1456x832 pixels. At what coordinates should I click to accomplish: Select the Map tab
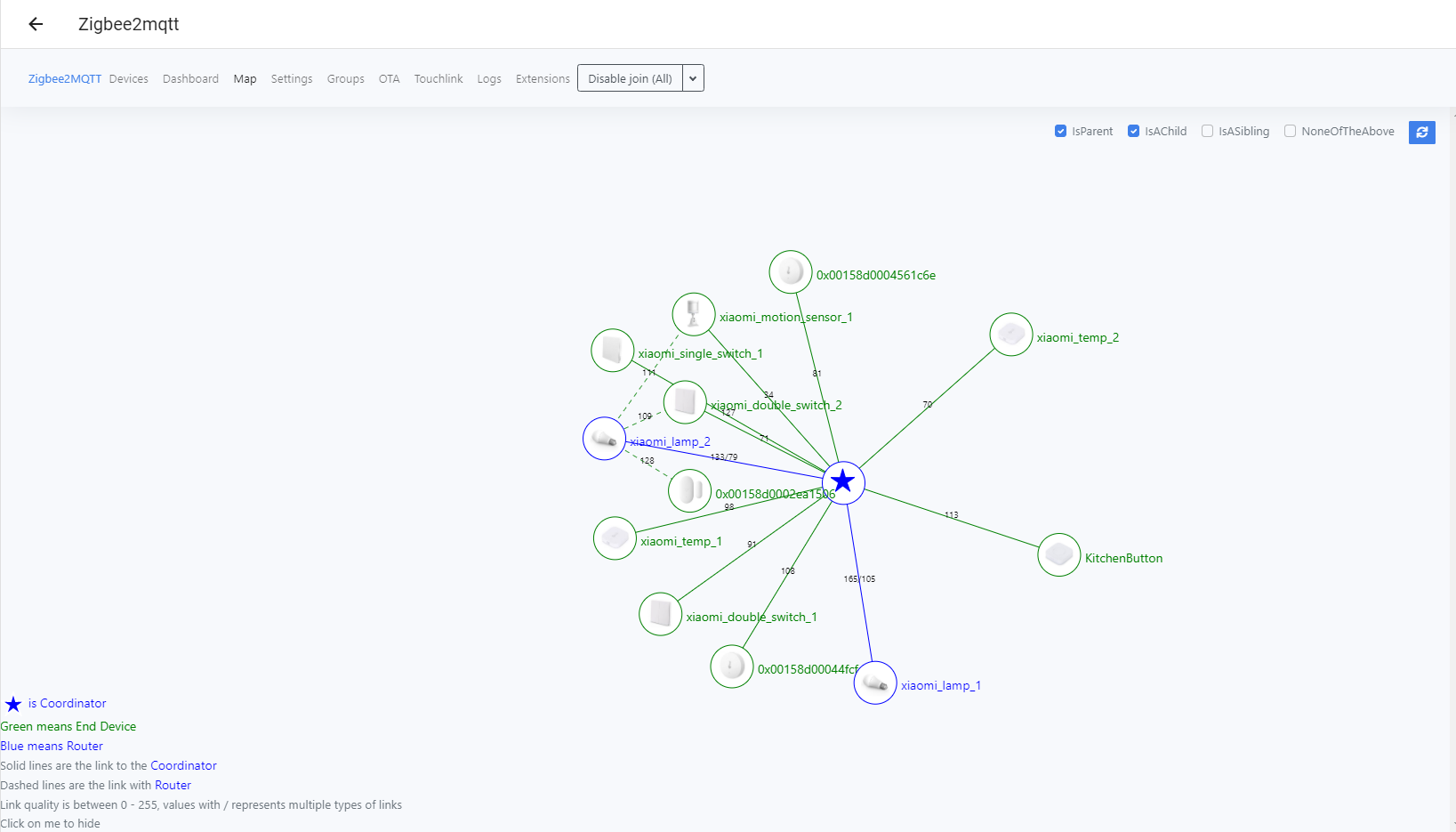(x=245, y=79)
